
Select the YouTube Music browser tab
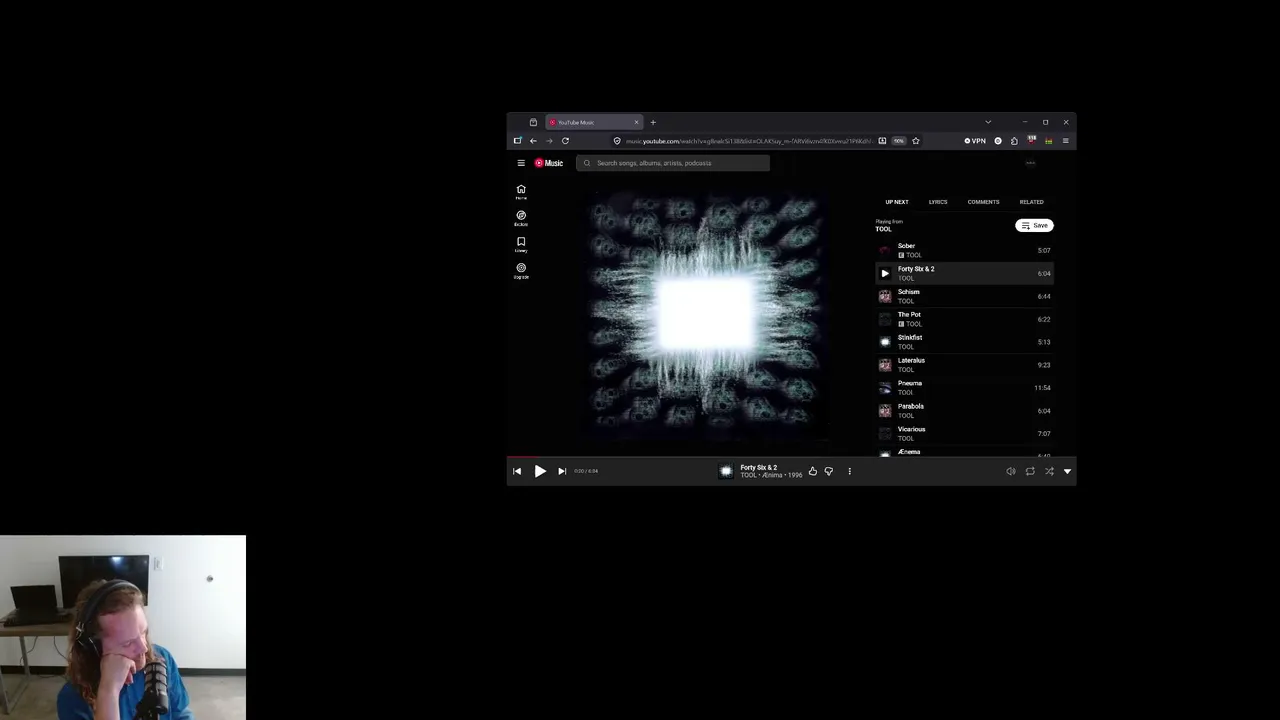pos(594,122)
